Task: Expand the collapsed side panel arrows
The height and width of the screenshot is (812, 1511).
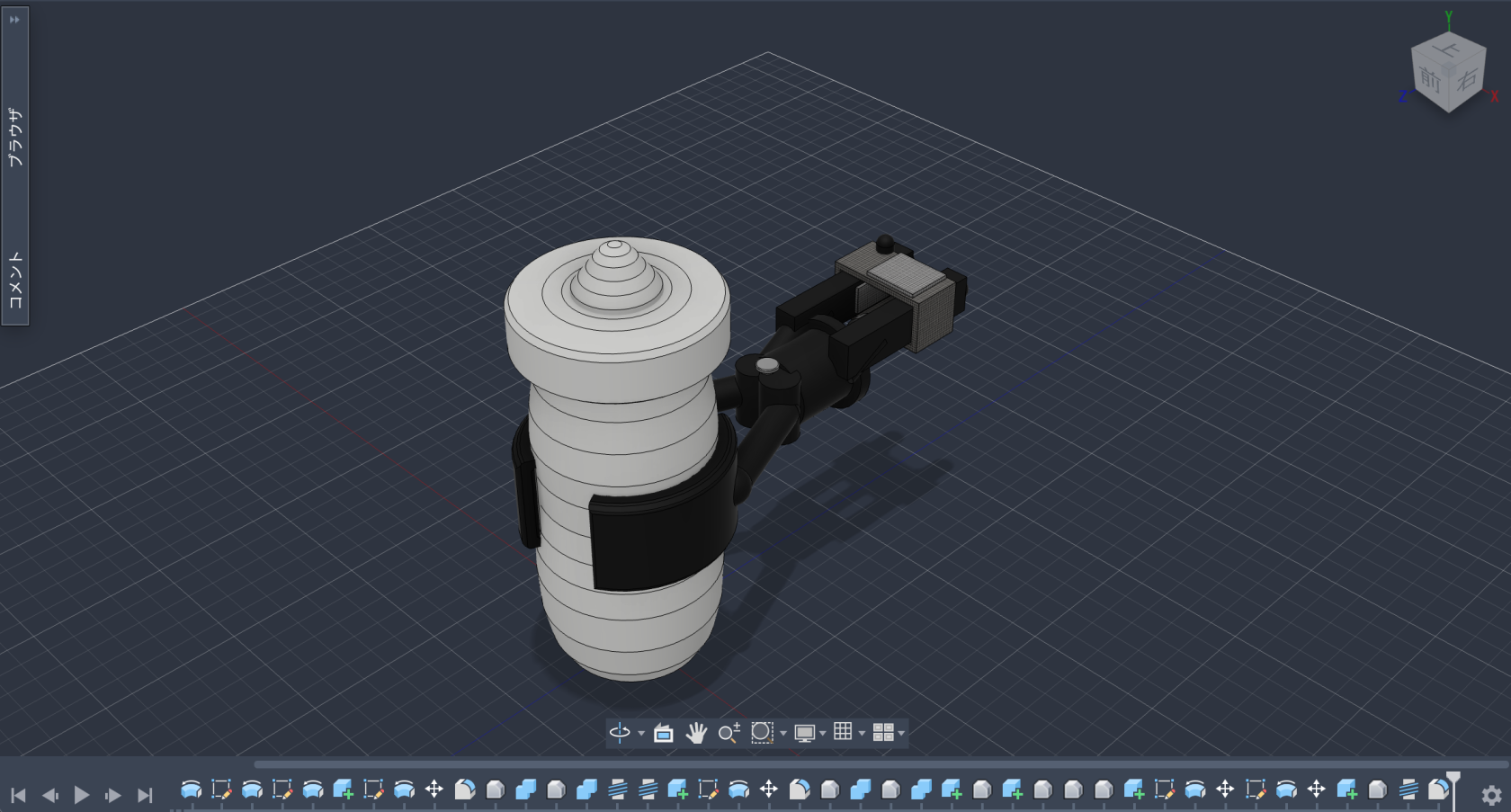Action: [14, 20]
